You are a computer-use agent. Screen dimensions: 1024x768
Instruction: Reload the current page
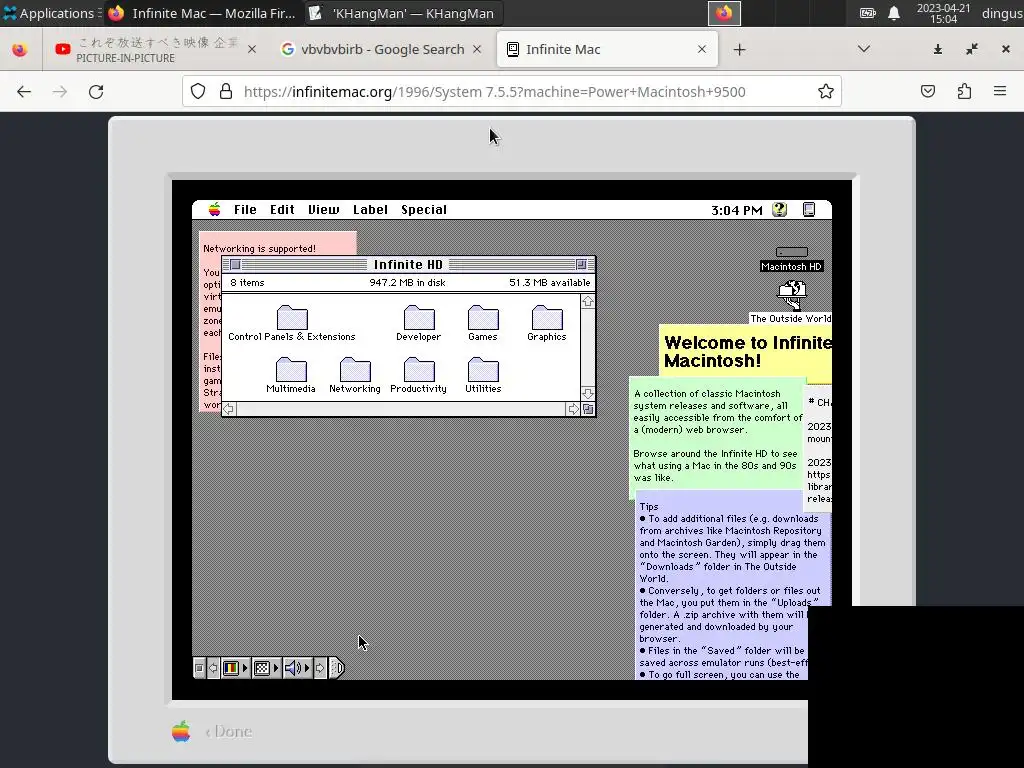pyautogui.click(x=96, y=91)
